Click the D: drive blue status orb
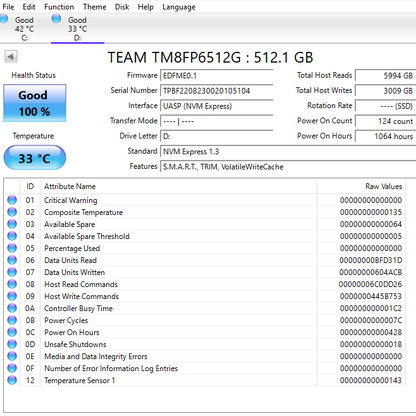 click(56, 19)
